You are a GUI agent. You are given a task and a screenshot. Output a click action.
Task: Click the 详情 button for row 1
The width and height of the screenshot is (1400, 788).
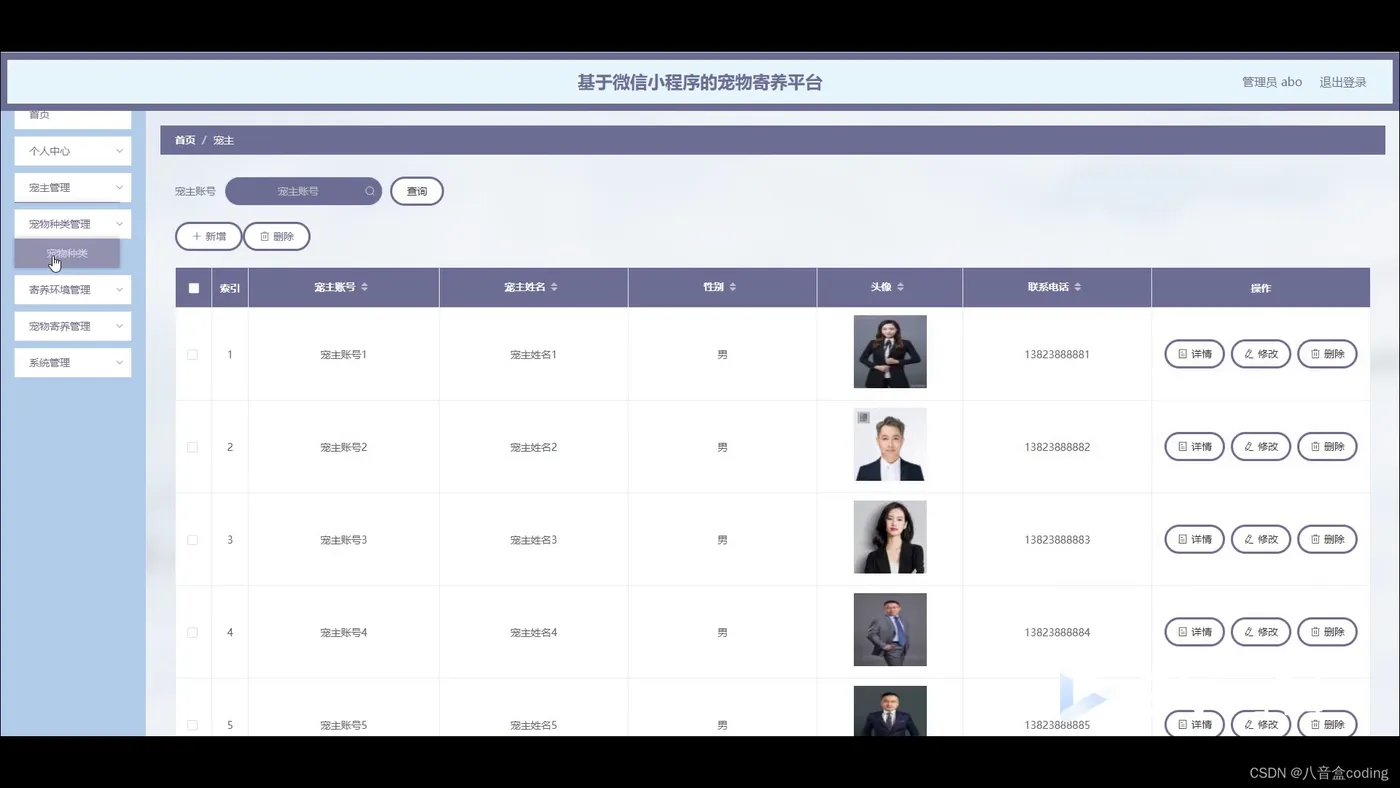[1194, 354]
